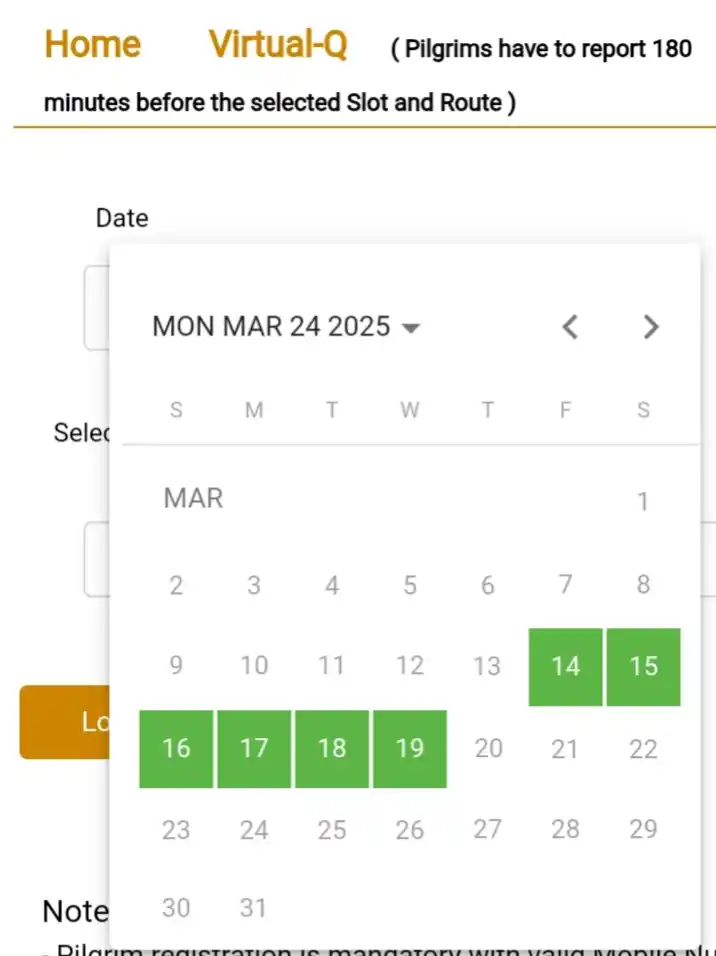The width and height of the screenshot is (716, 956).
Task: Click the Date input field edge
Action: tap(96, 308)
